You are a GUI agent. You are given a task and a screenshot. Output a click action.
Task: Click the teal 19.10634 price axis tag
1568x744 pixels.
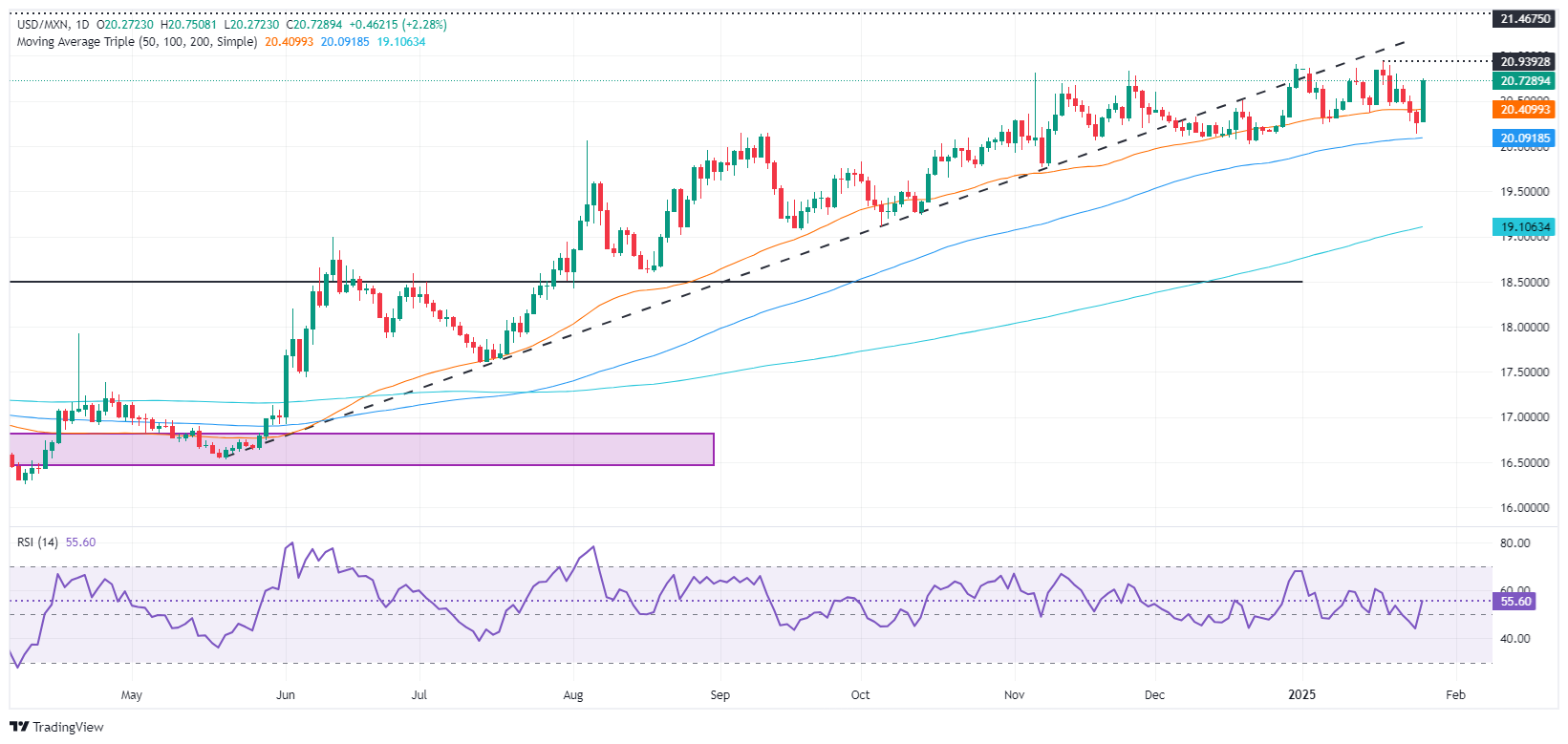[x=1524, y=227]
